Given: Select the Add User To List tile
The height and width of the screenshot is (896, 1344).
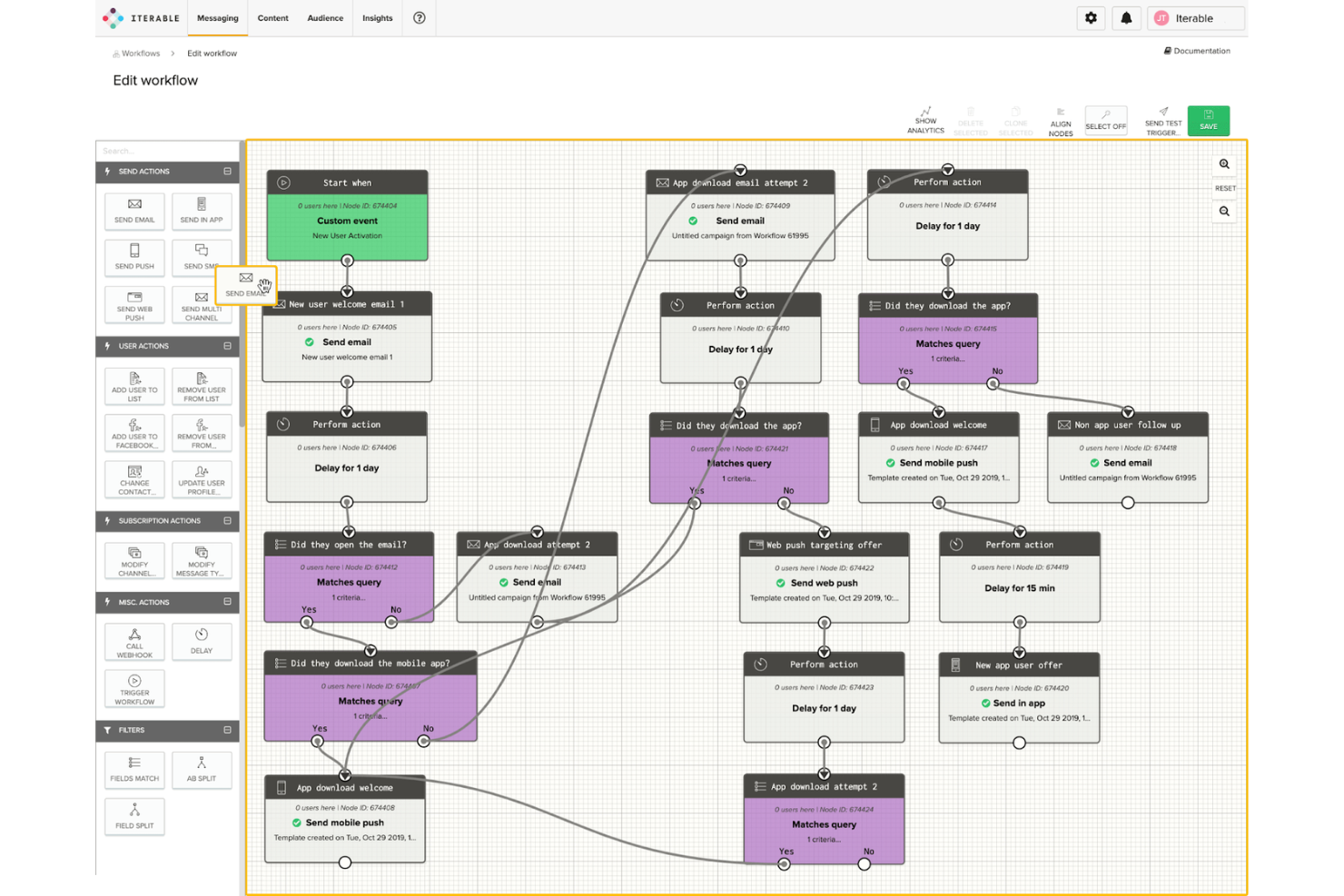Looking at the screenshot, I should pyautogui.click(x=134, y=387).
